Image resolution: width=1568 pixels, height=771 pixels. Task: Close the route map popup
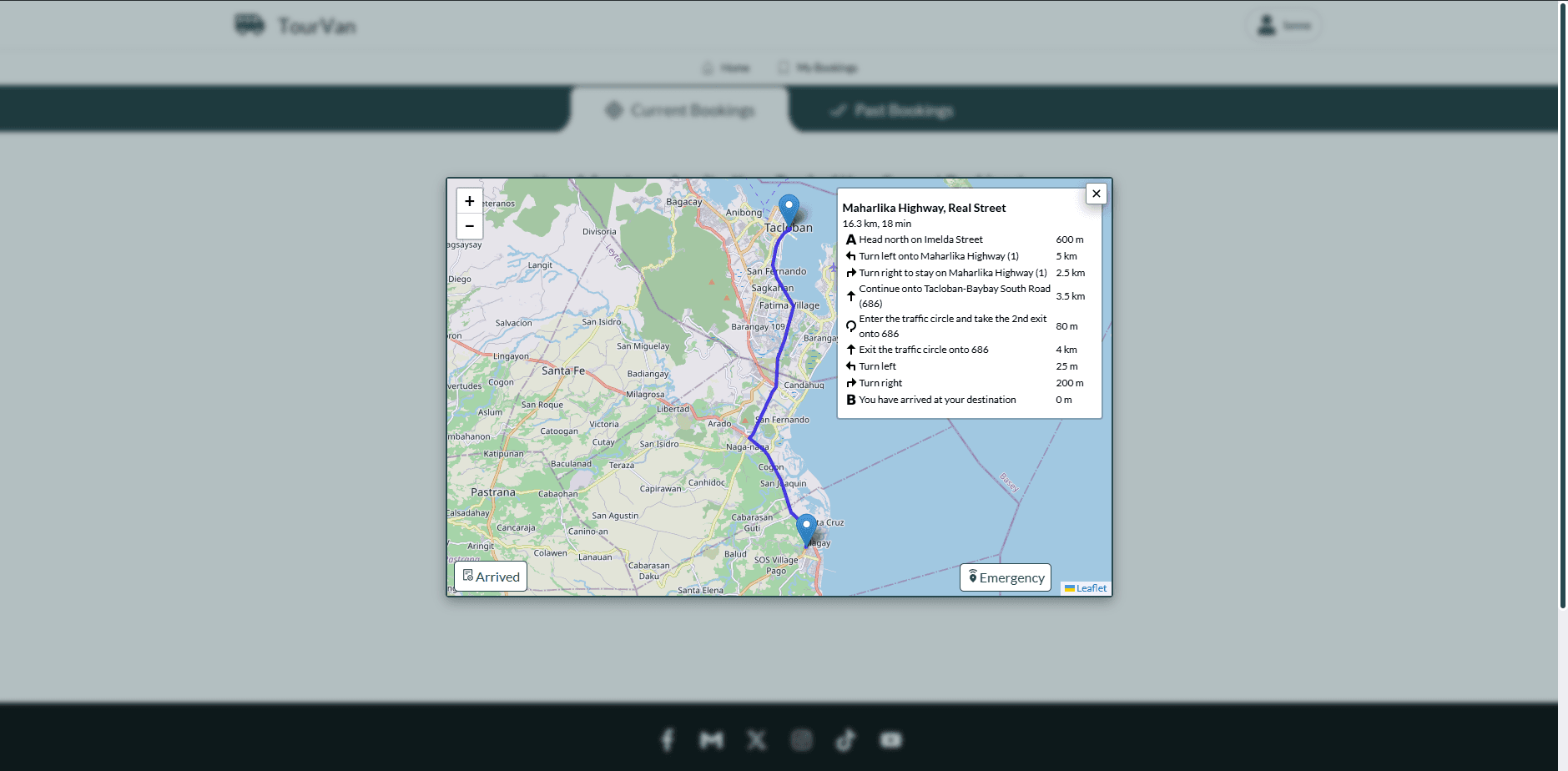tap(1096, 194)
